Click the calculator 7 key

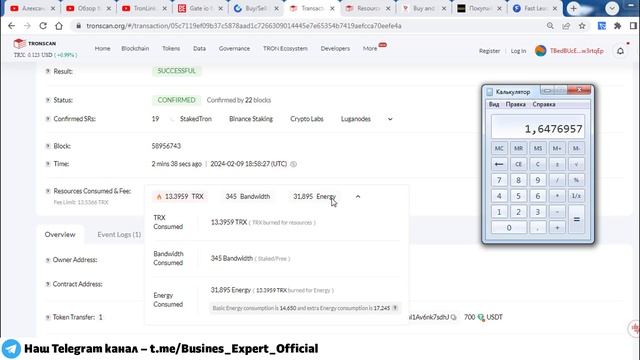(x=499, y=180)
